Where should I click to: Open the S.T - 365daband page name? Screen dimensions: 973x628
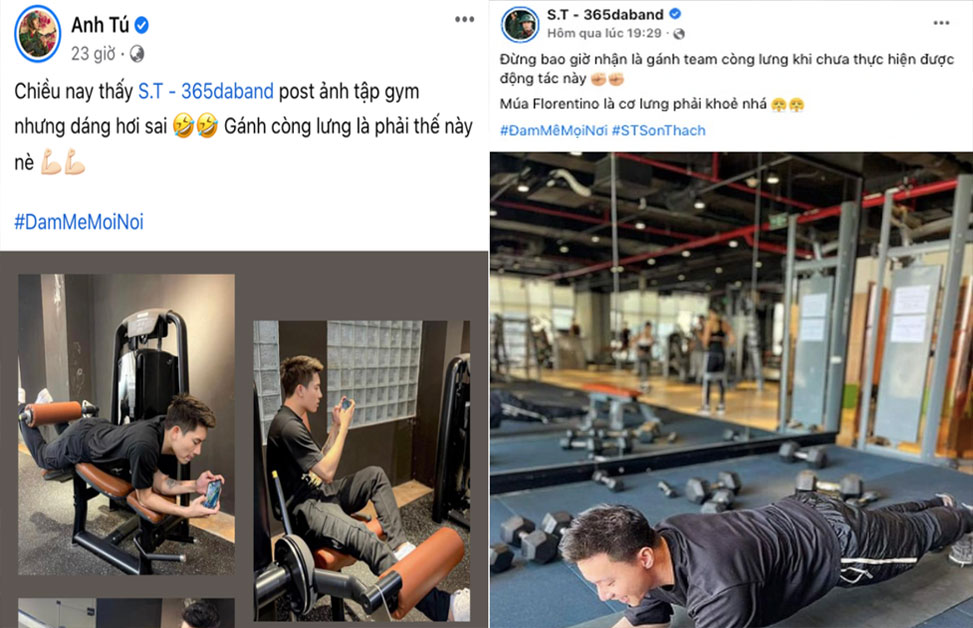(x=605, y=14)
